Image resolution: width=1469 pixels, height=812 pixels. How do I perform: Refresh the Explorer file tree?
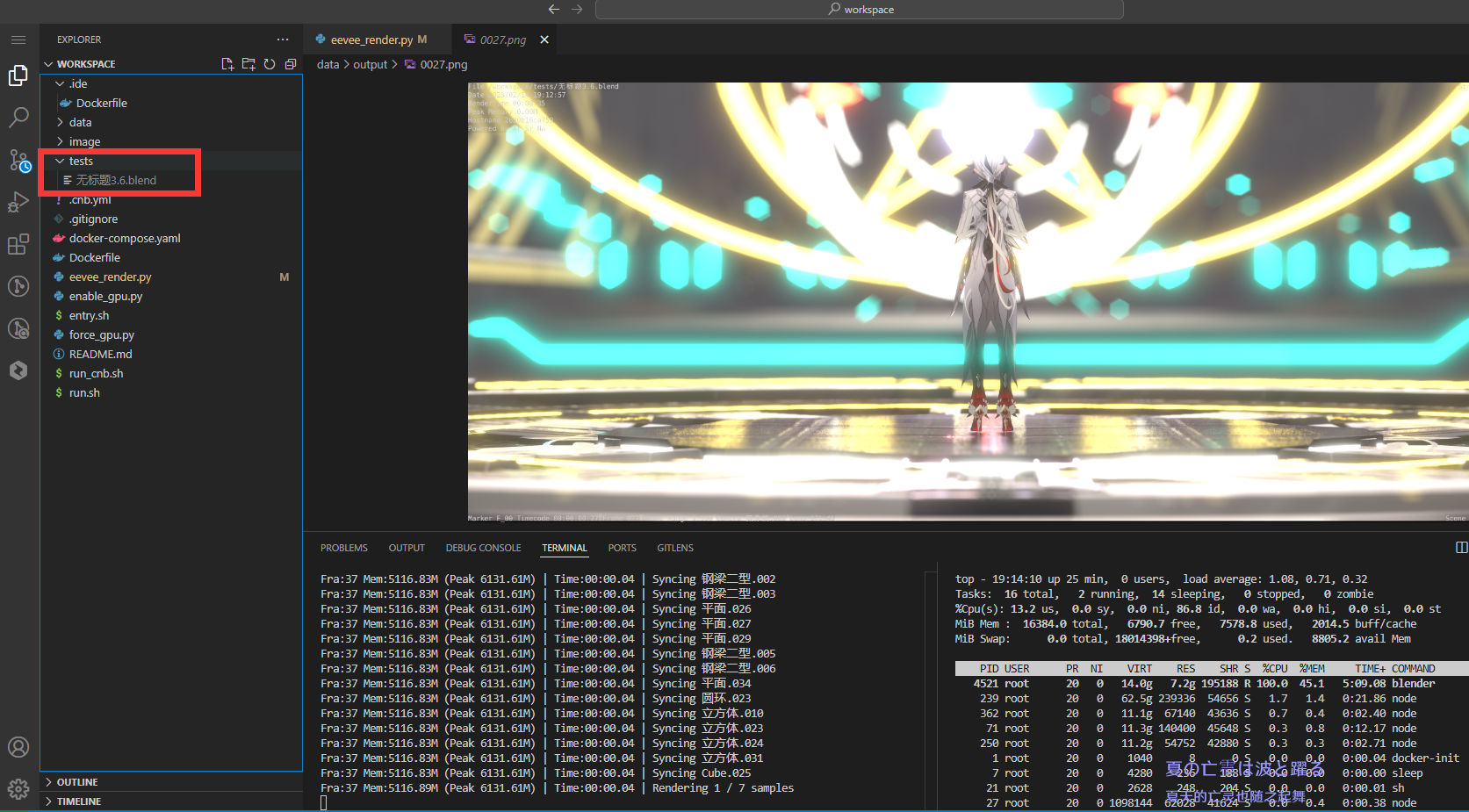pos(270,64)
